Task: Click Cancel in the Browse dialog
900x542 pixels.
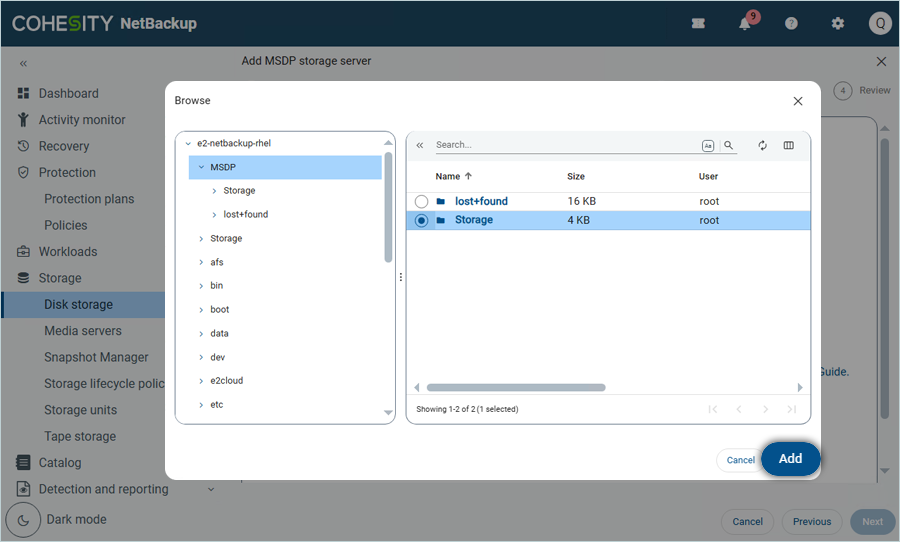Action: 740,460
